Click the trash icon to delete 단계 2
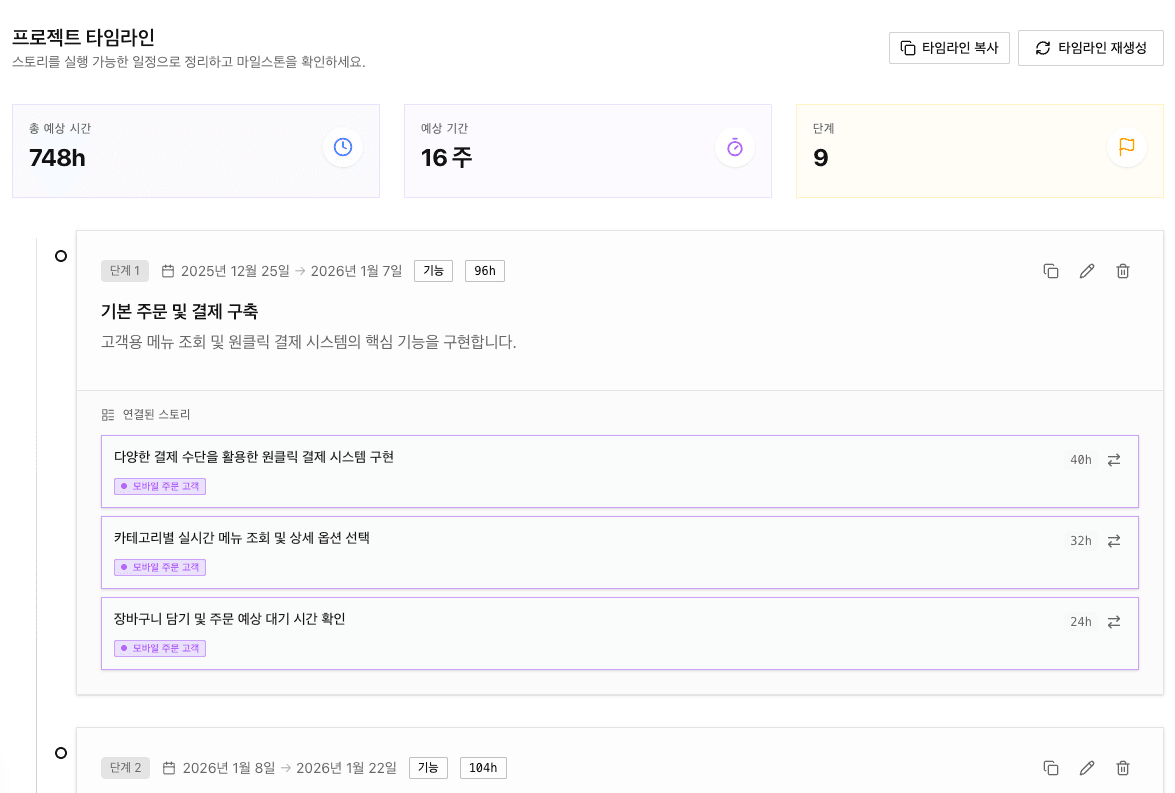The height and width of the screenshot is (793, 1175). point(1123,767)
